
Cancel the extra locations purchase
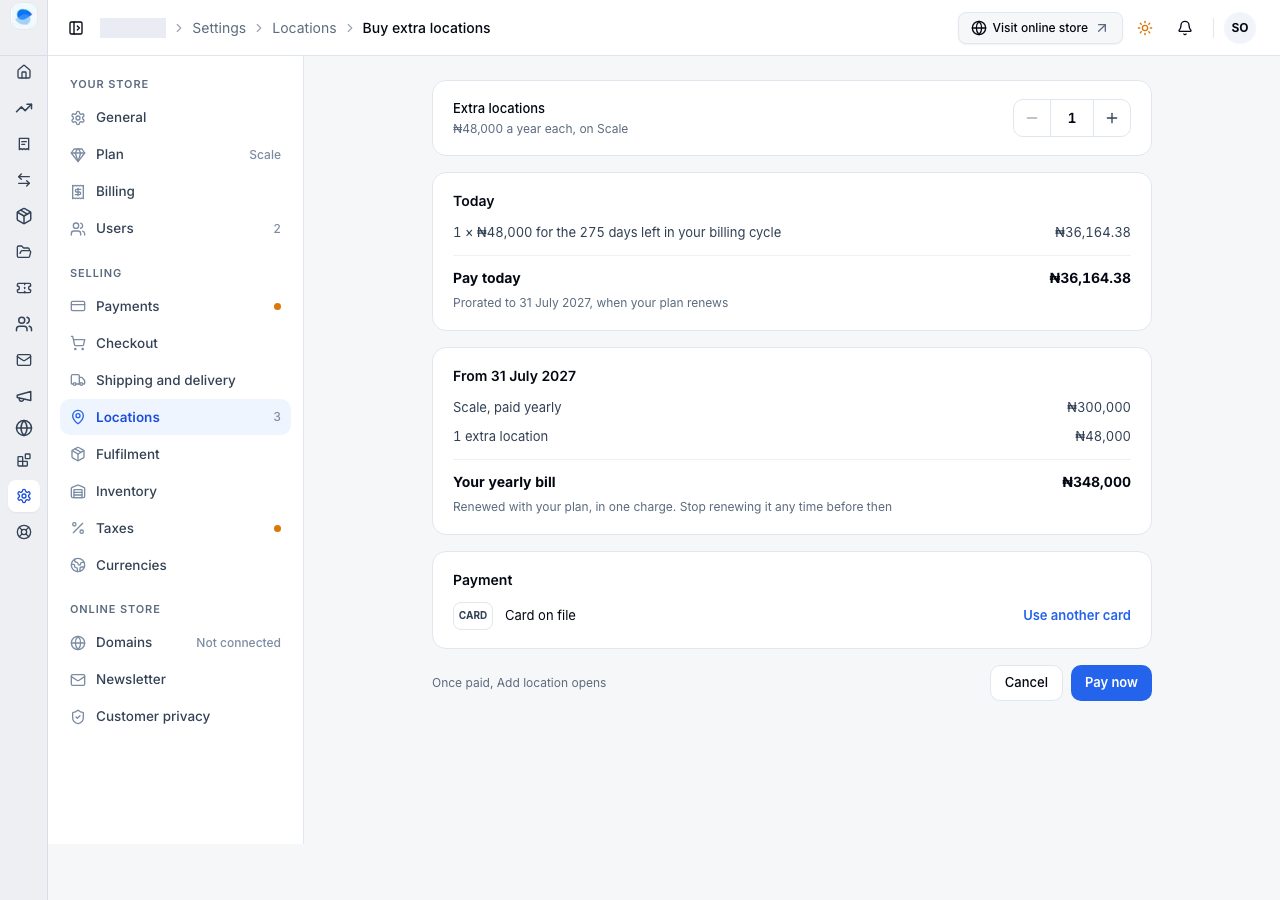coord(1026,683)
